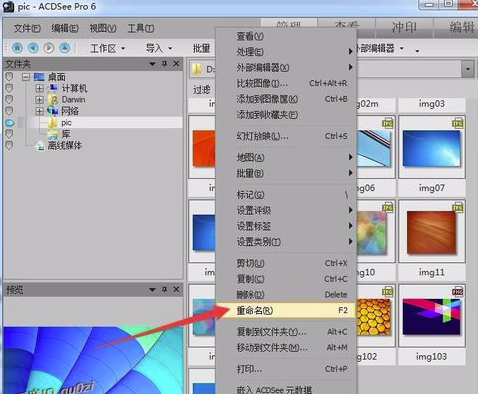
Task: Choose 幻灯放映 in the context menu
Action: click(x=286, y=136)
